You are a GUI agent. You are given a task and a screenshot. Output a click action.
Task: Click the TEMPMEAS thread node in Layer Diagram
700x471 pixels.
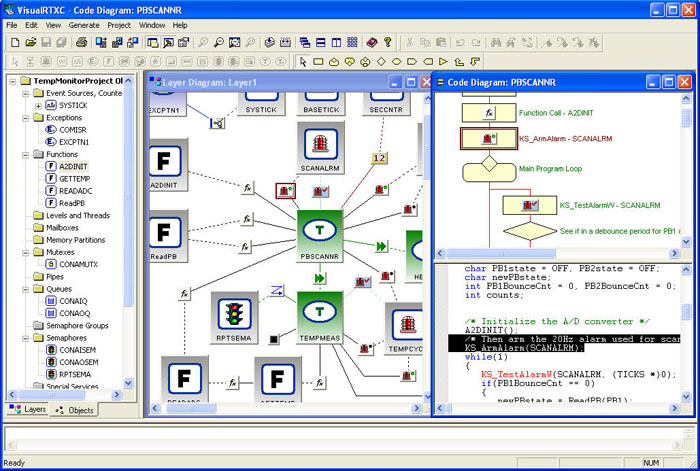[320, 317]
